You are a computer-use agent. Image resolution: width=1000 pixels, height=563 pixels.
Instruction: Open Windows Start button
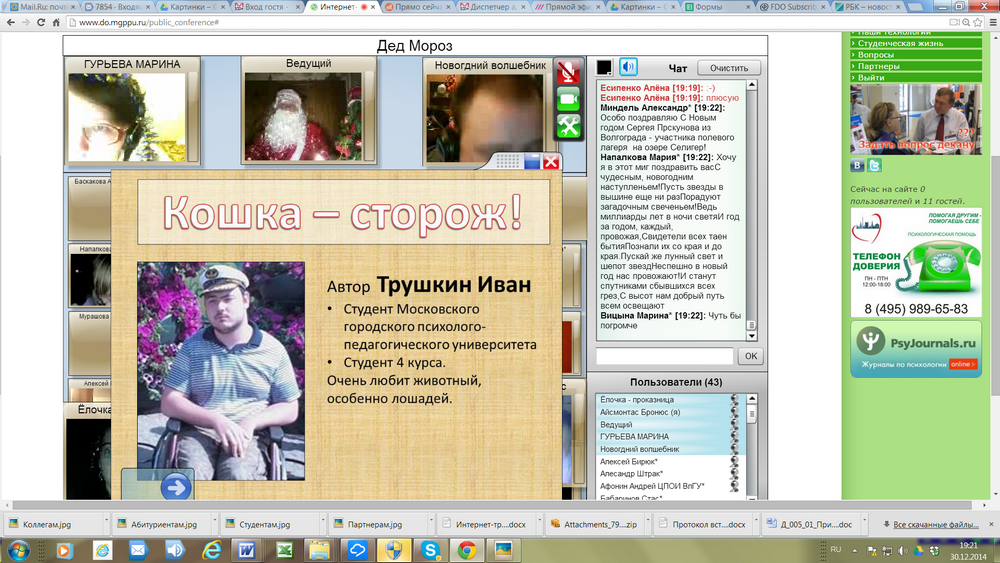[18, 550]
